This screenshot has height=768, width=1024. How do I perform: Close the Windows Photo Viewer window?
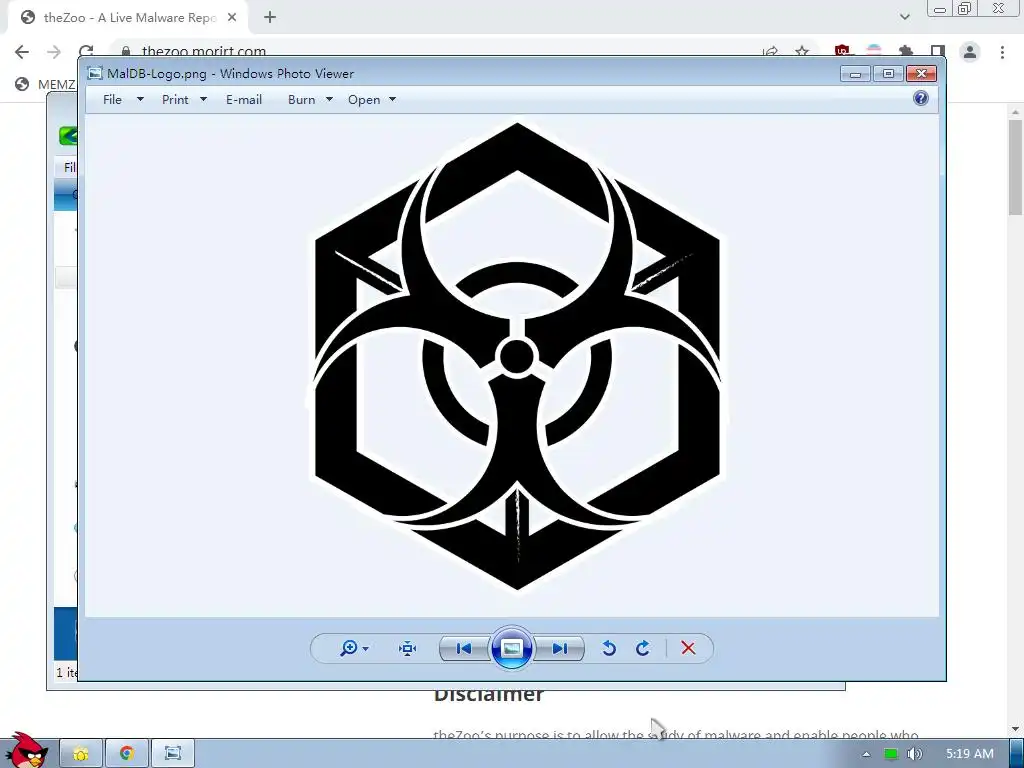(x=921, y=74)
